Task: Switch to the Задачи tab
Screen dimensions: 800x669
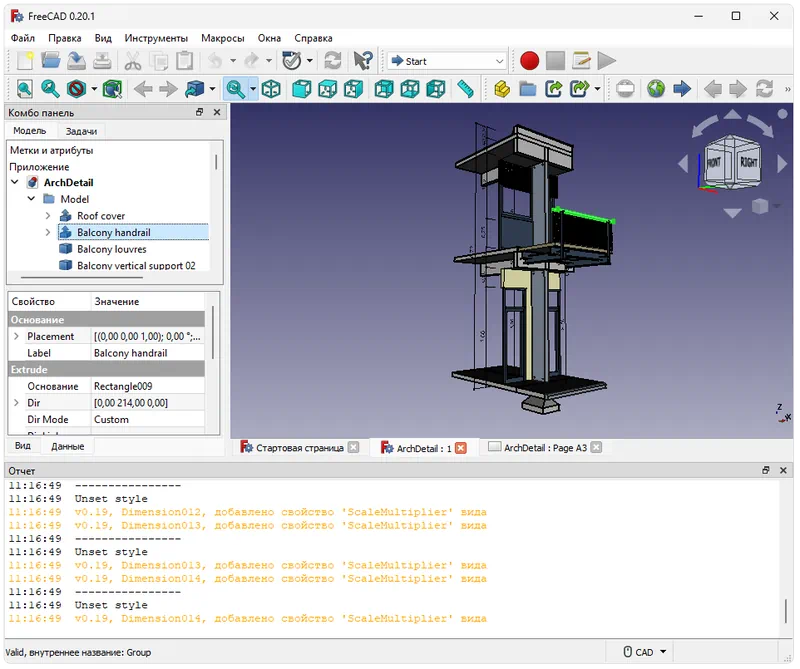Action: [x=81, y=131]
